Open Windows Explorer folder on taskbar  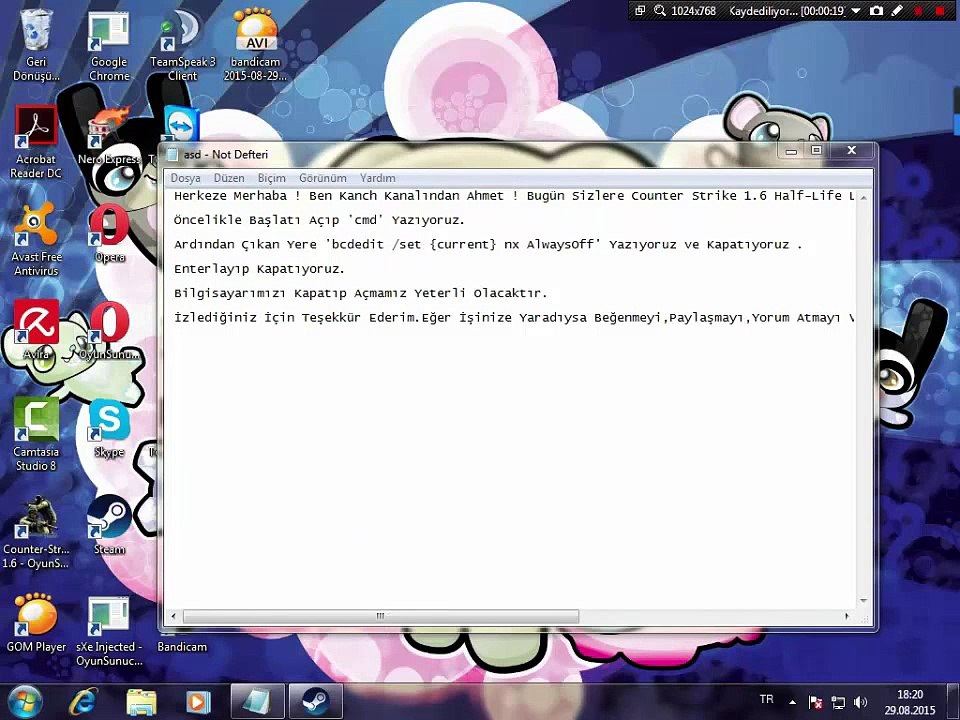[141, 702]
